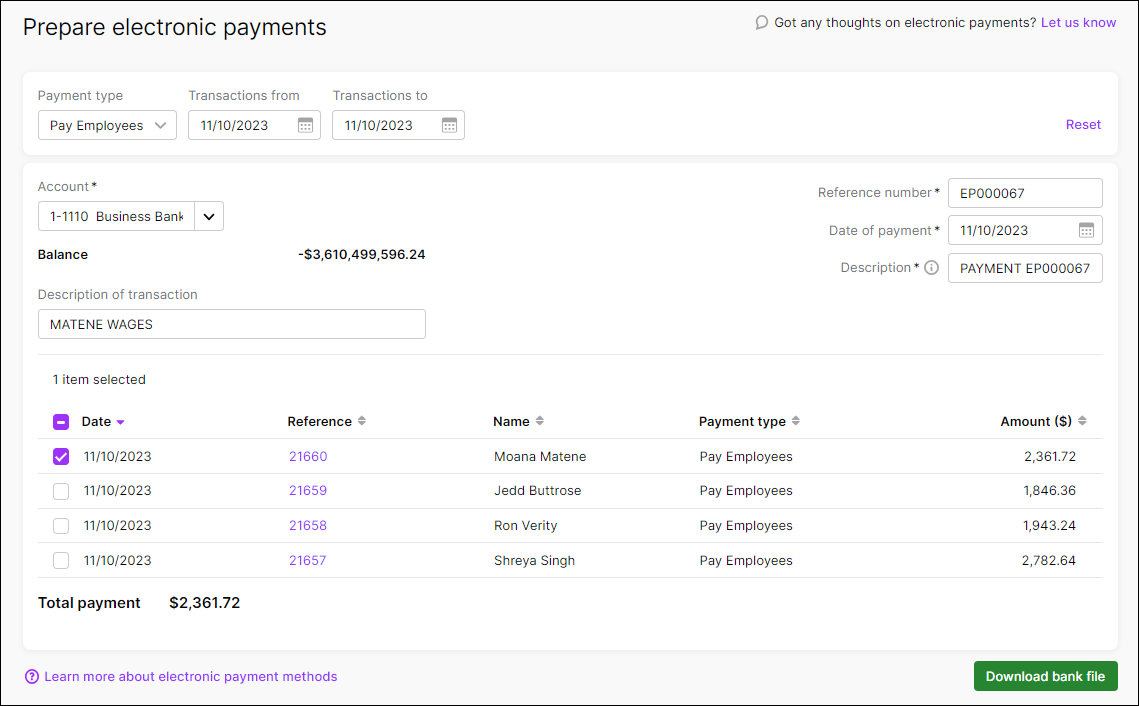Expand the Account dropdown arrow
This screenshot has width=1139, height=706.
point(208,216)
